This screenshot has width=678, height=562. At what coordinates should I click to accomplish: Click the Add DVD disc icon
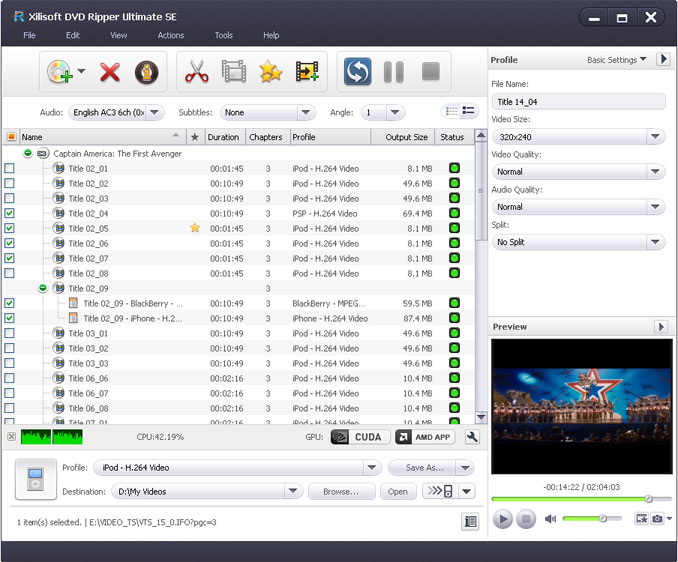coord(60,72)
